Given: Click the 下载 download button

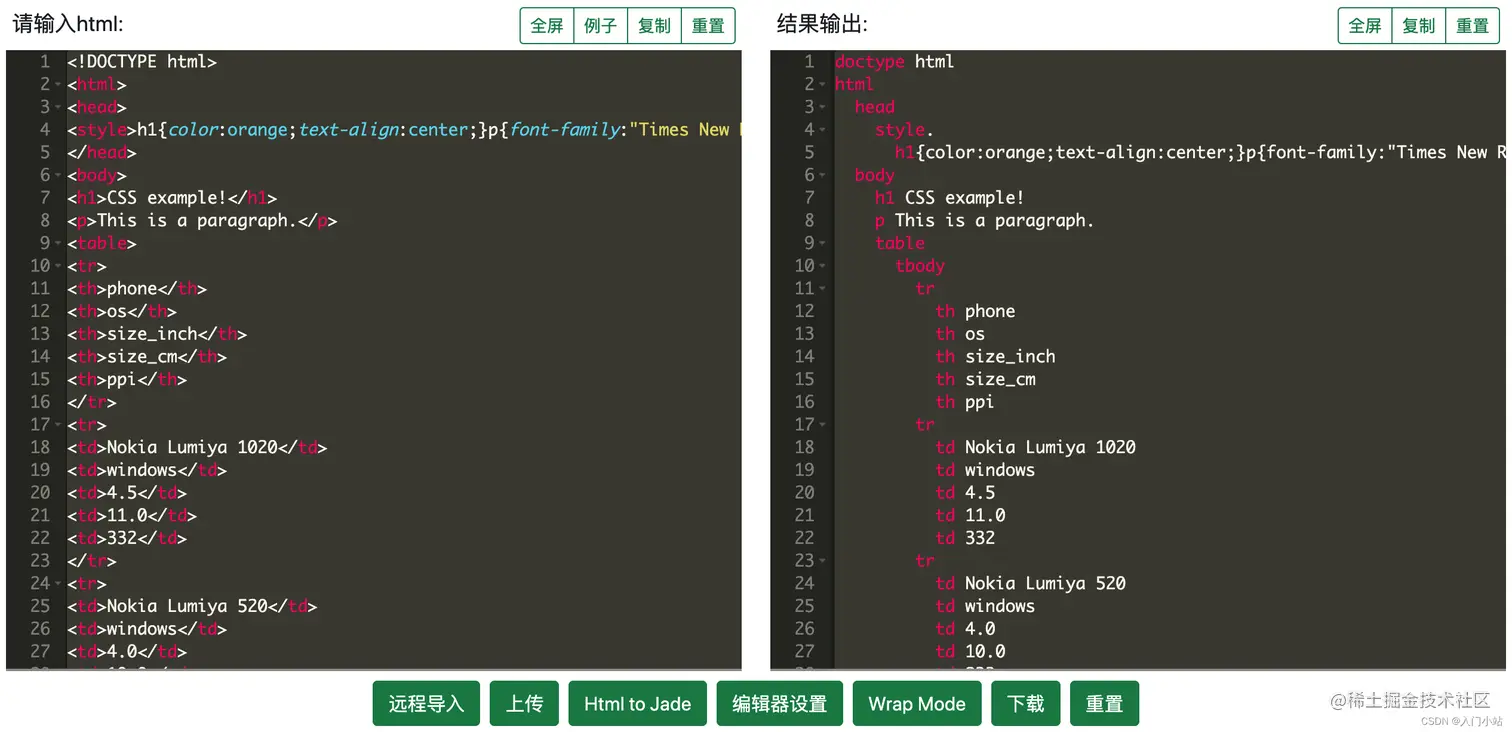Looking at the screenshot, I should [1026, 704].
